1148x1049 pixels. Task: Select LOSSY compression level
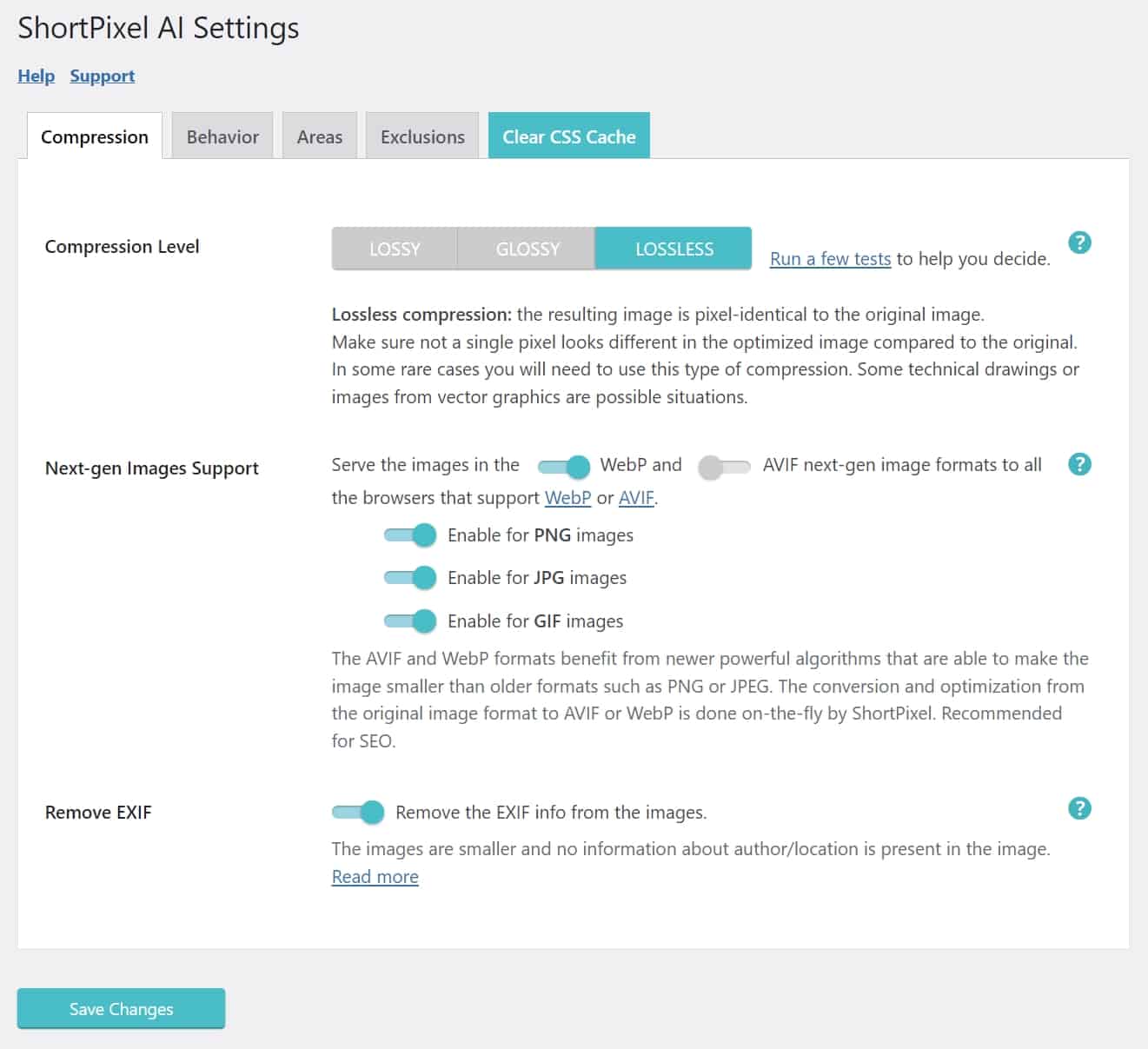[x=395, y=249]
